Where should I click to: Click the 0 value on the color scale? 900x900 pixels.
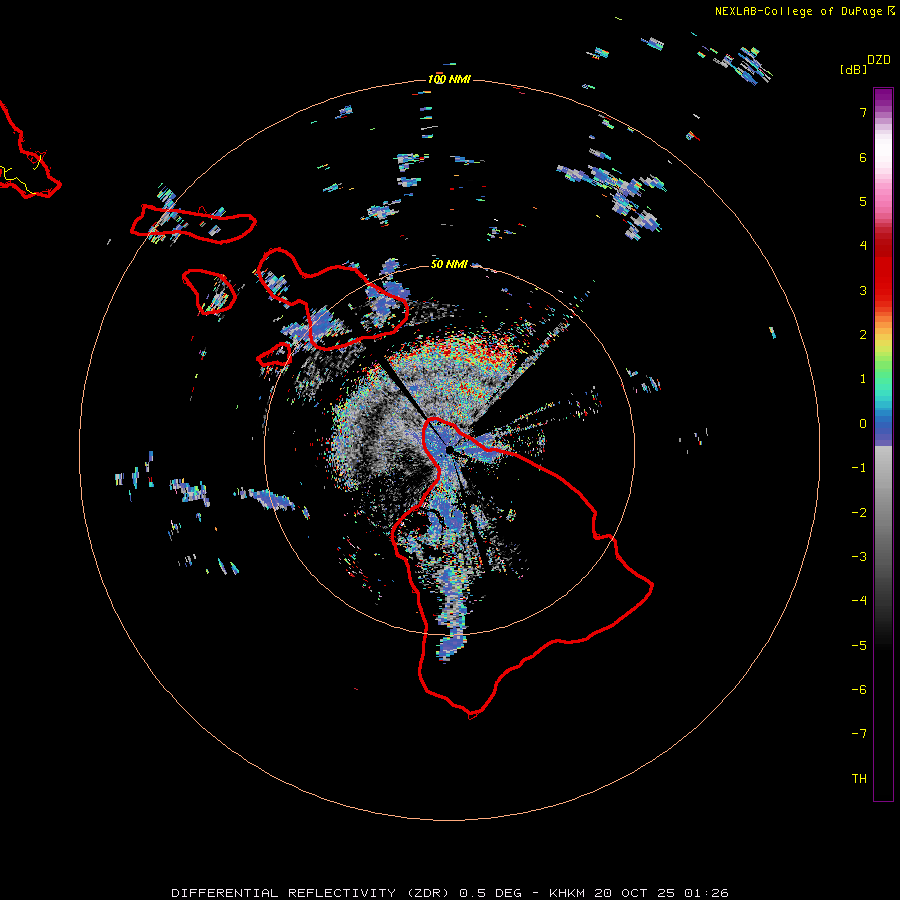tap(863, 424)
